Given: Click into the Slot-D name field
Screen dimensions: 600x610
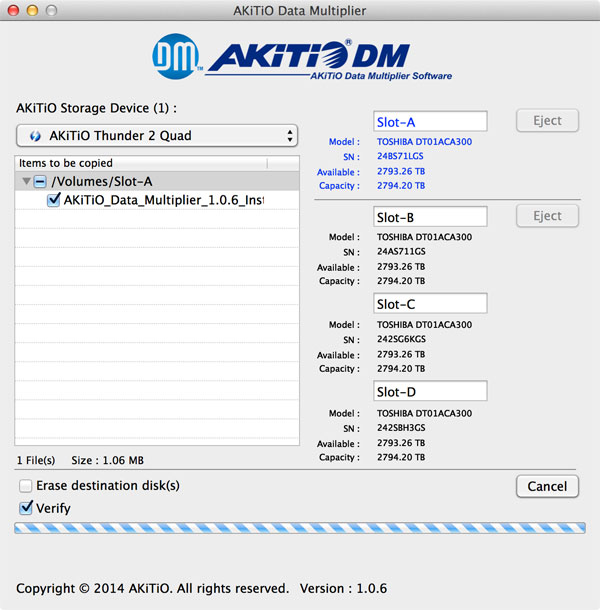Looking at the screenshot, I should (430, 390).
